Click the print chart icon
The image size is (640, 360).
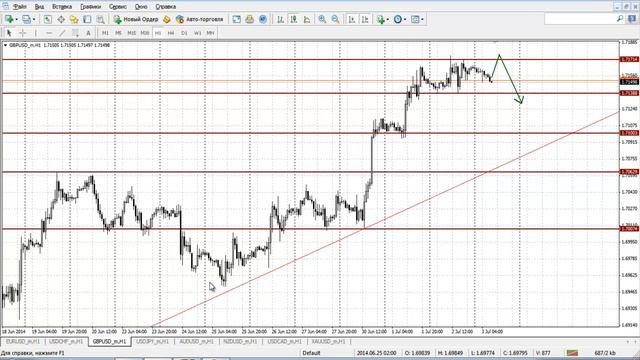249,19
